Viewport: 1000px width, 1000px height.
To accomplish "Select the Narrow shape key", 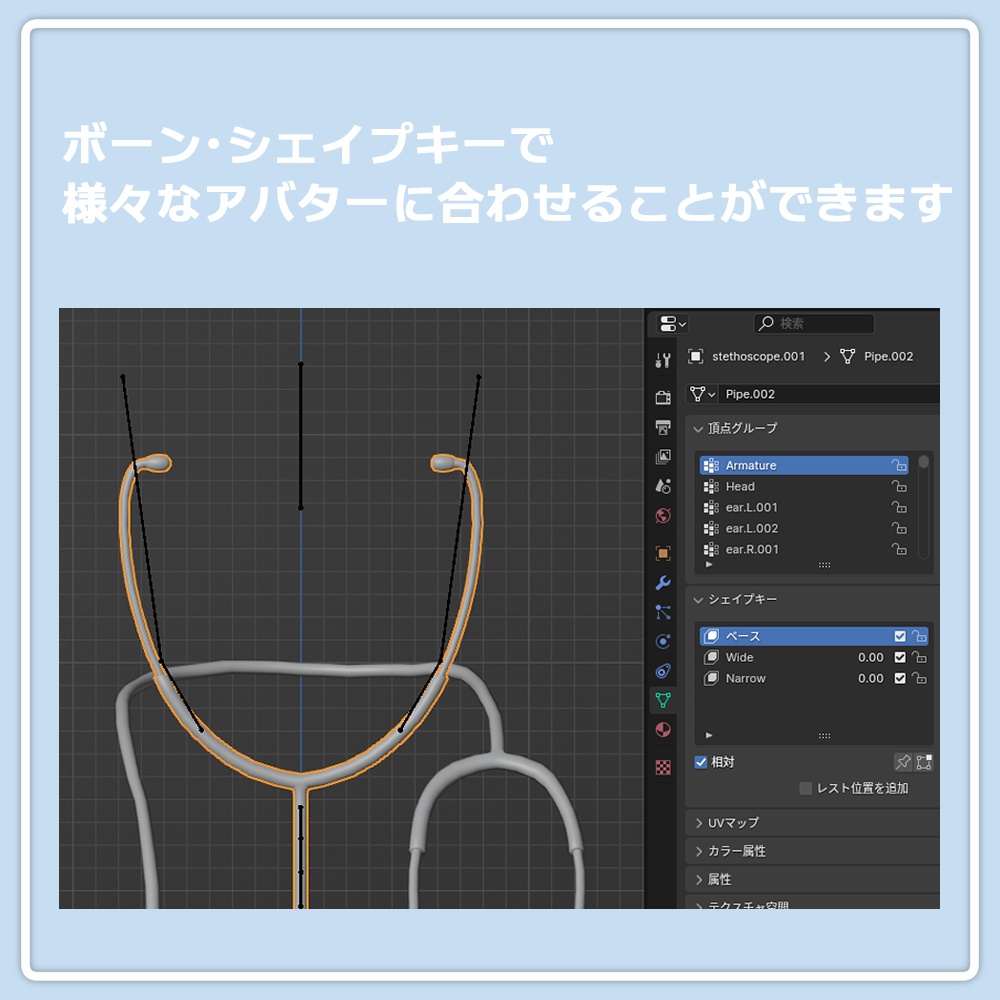I will [x=814, y=678].
